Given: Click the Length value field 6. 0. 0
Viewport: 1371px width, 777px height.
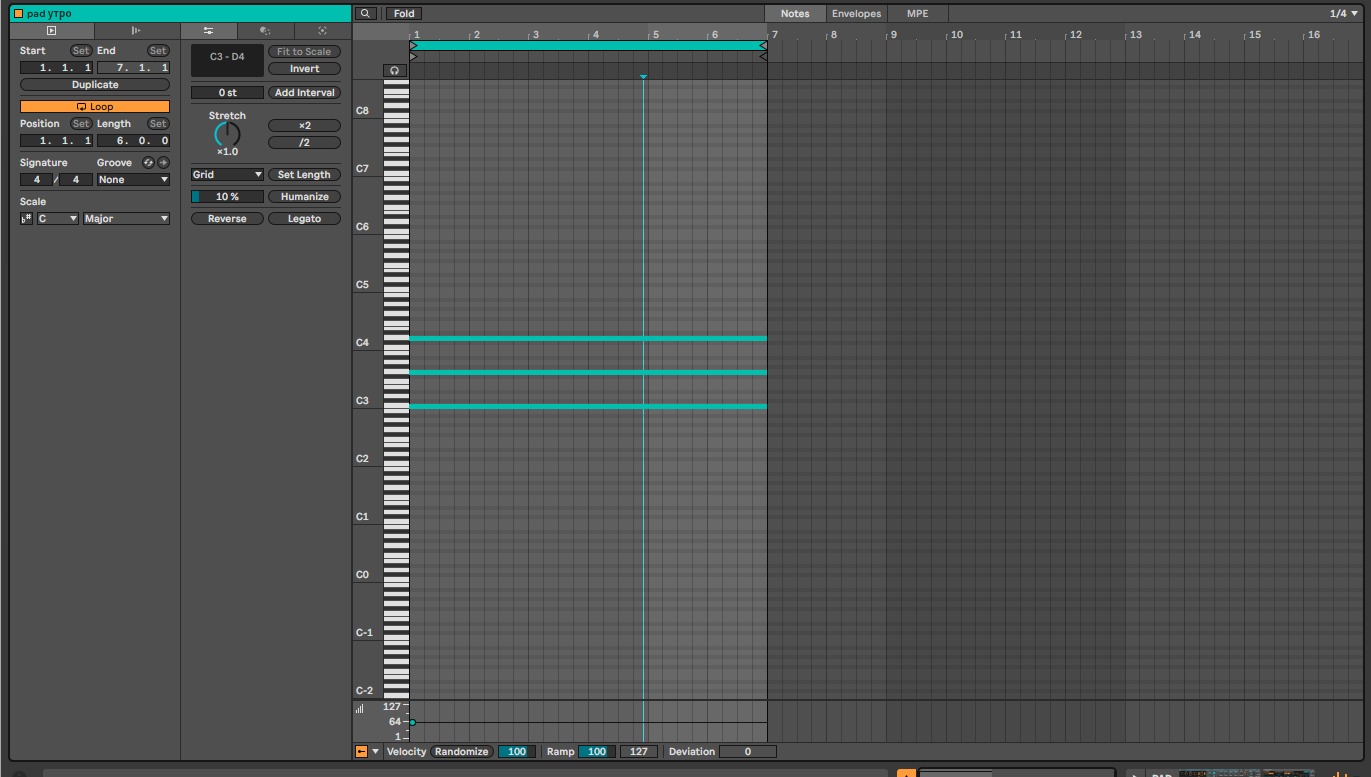Looking at the screenshot, I should pyautogui.click(x=133, y=141).
